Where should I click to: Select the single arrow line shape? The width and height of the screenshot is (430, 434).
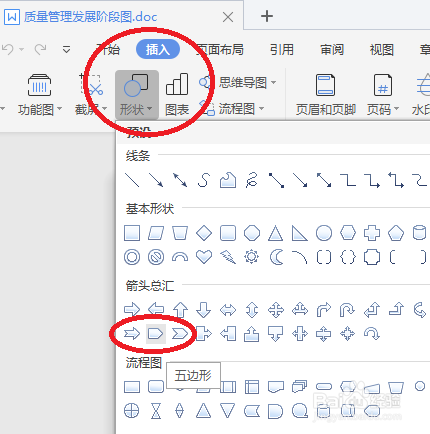tap(156, 180)
